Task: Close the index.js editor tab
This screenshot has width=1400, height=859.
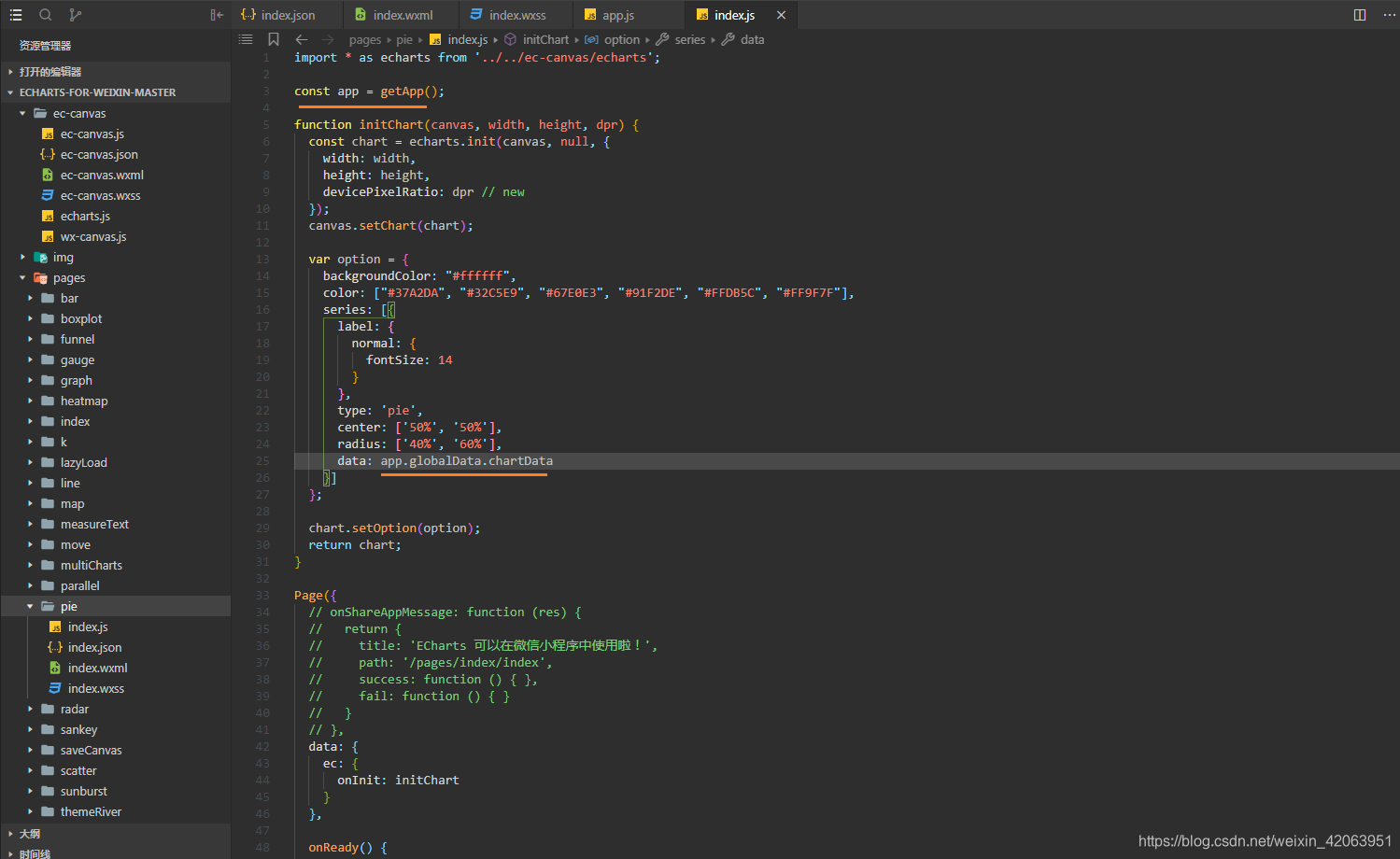Action: pos(781,15)
